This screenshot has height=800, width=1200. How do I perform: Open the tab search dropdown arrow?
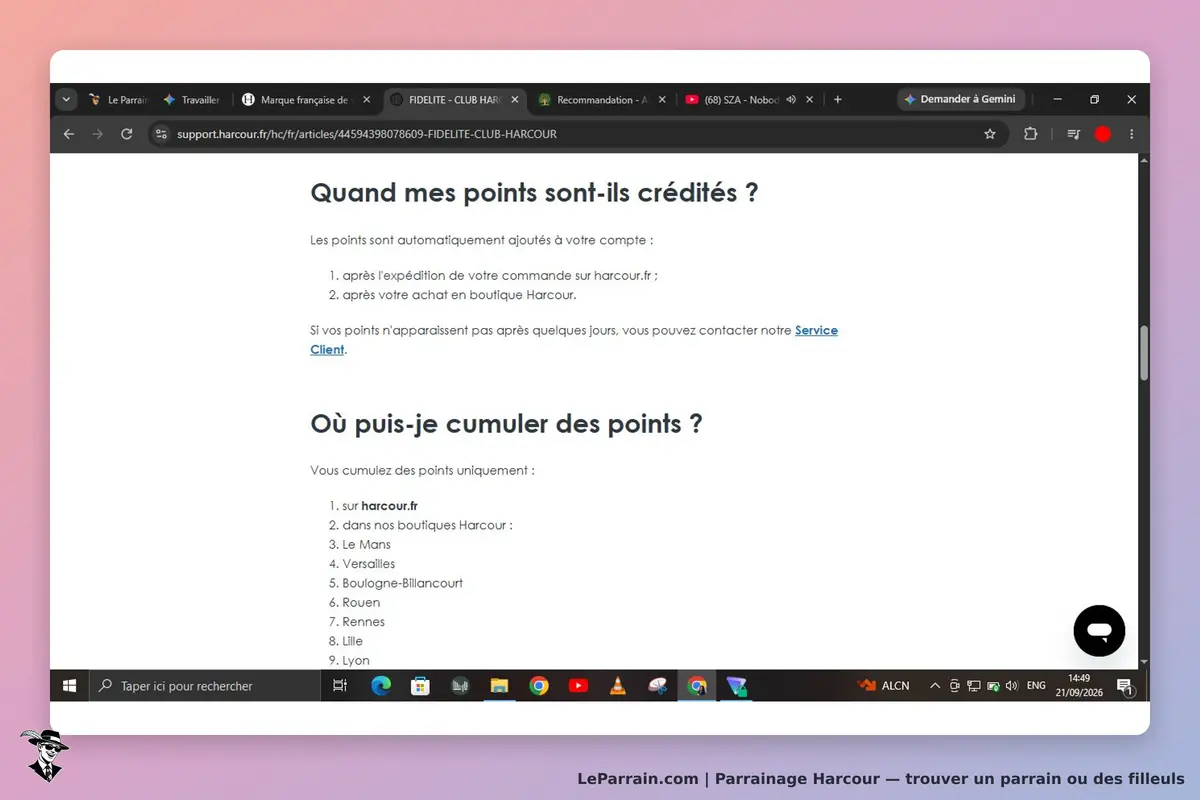[67, 100]
